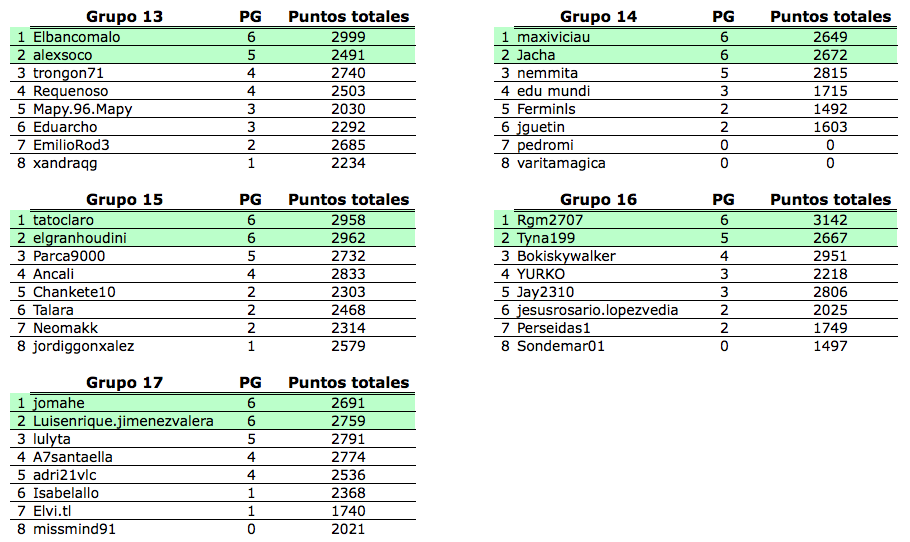
Task: Click the 3142 points value
Action: pyautogui.click(x=830, y=220)
